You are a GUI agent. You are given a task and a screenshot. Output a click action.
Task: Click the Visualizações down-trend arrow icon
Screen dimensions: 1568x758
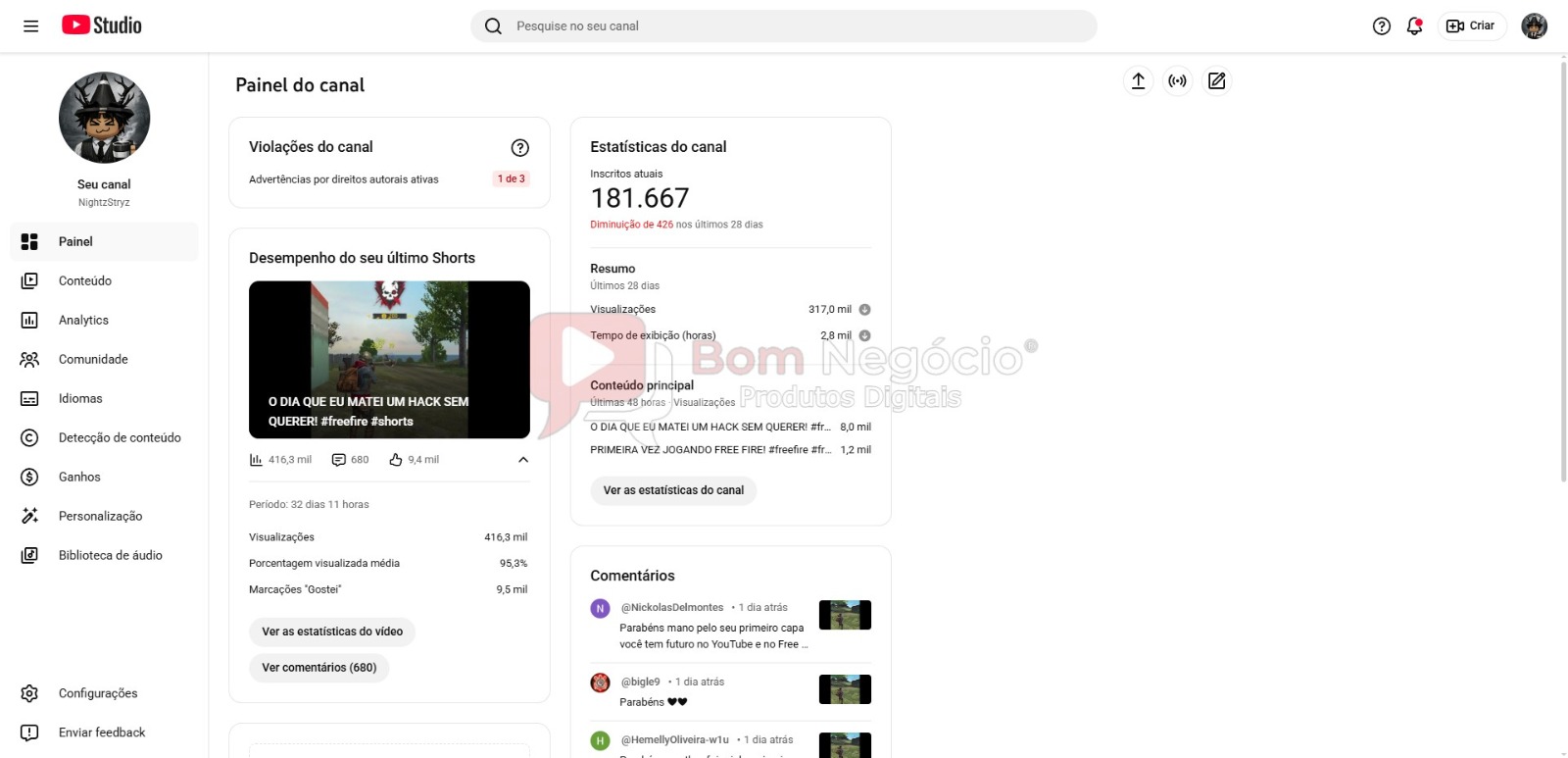(864, 310)
